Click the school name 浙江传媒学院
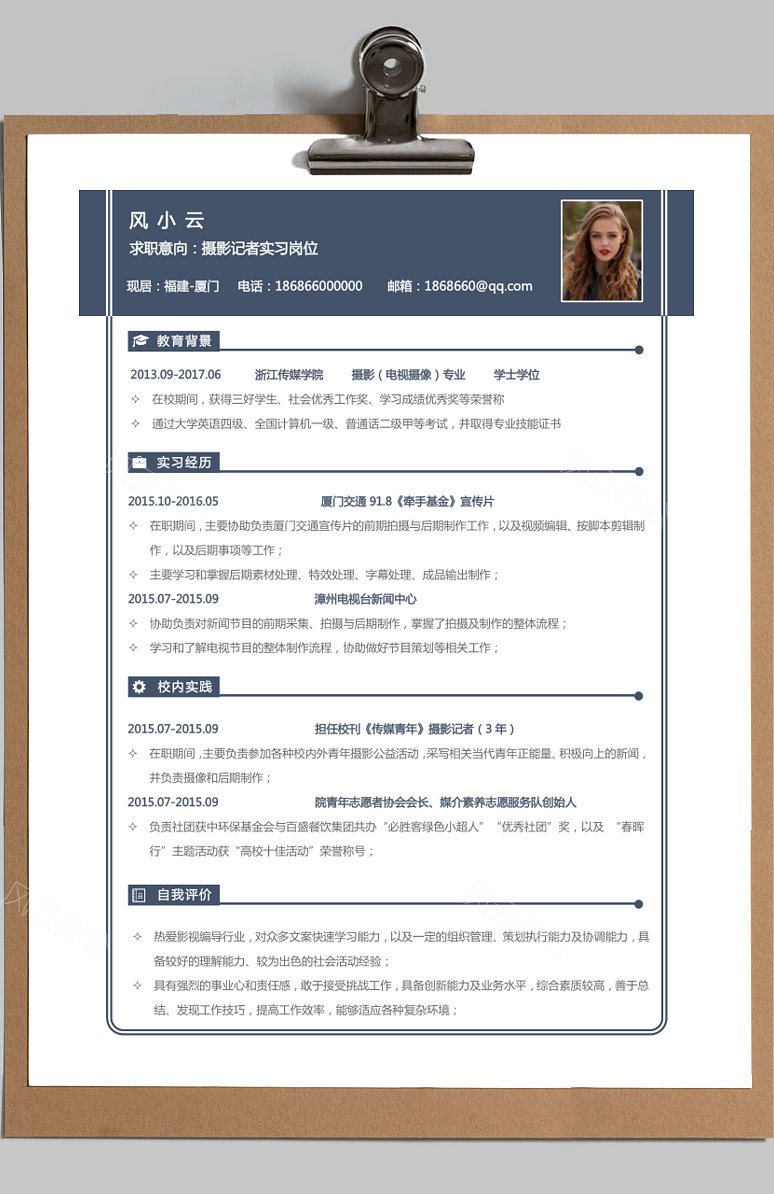 (x=289, y=375)
